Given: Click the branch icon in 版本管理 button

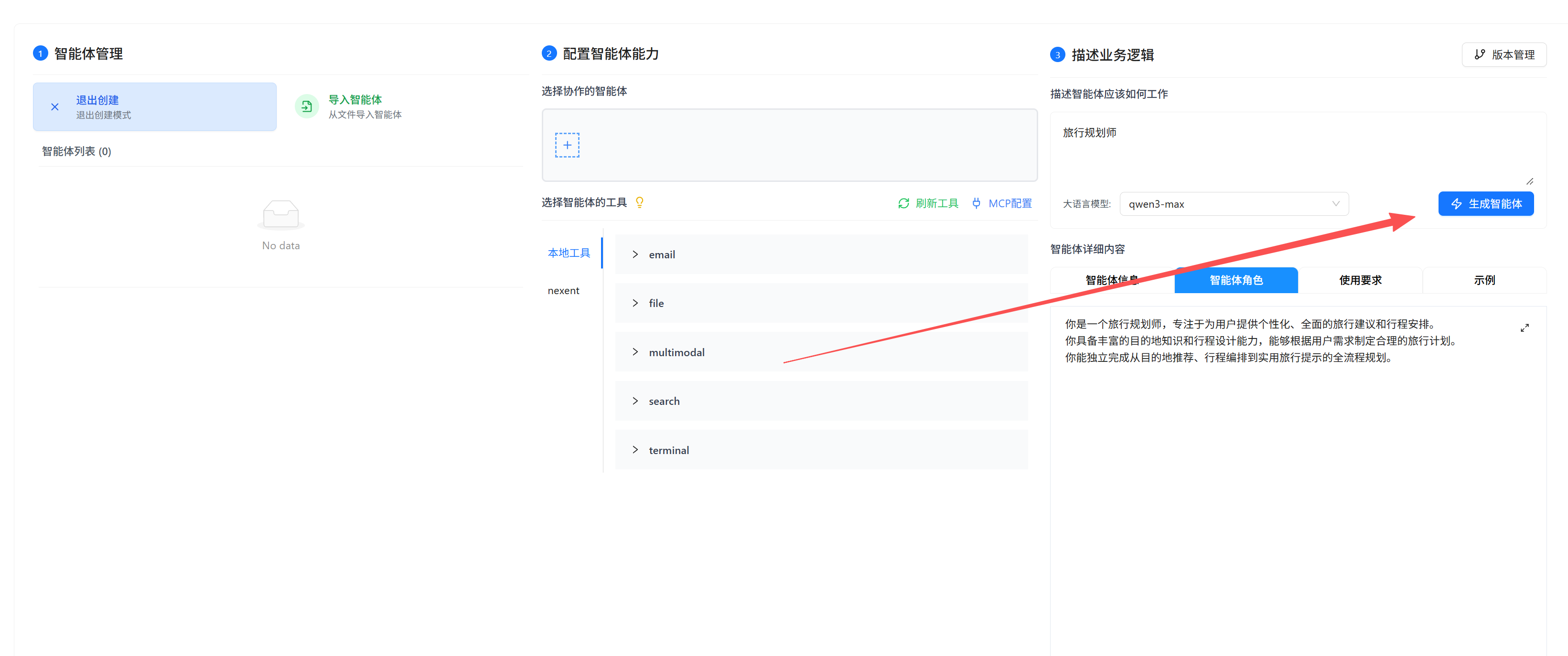Looking at the screenshot, I should 1480,55.
